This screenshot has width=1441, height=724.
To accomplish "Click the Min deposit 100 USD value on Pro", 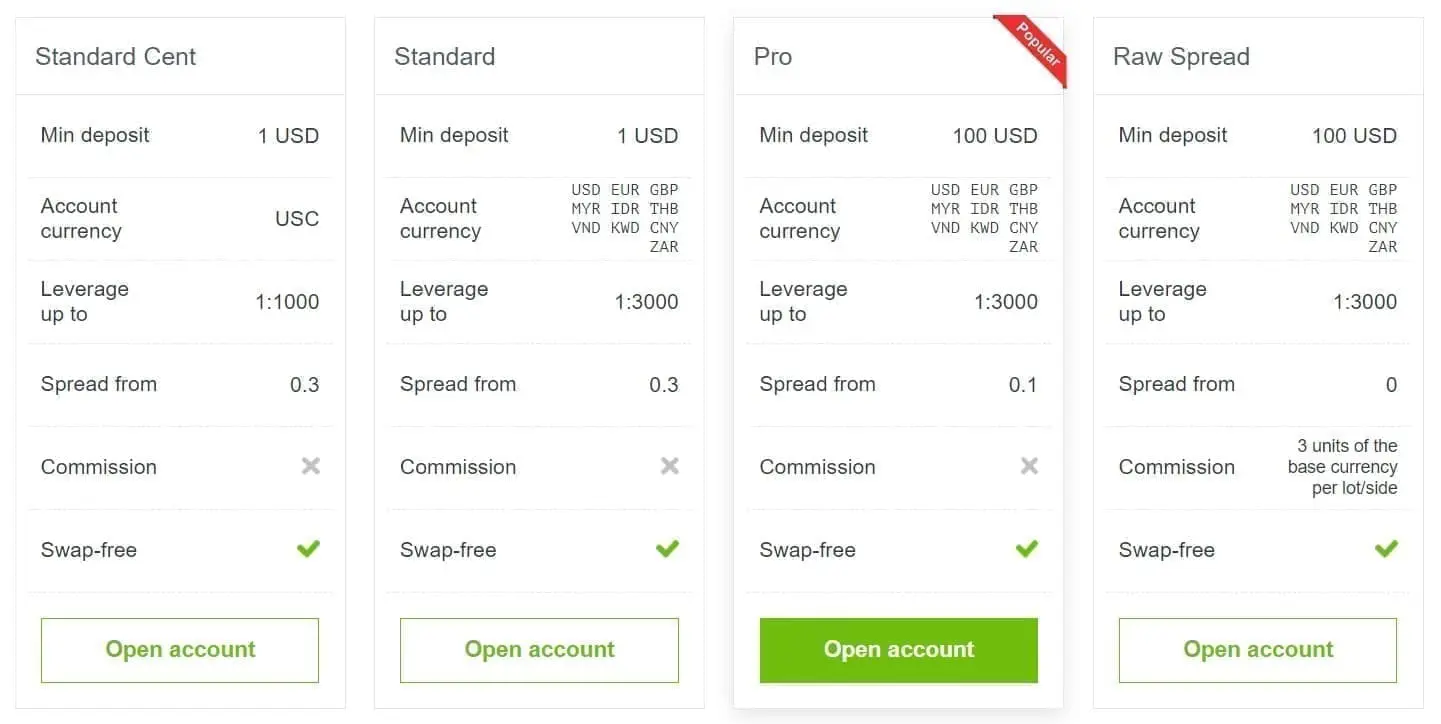I will (x=995, y=135).
